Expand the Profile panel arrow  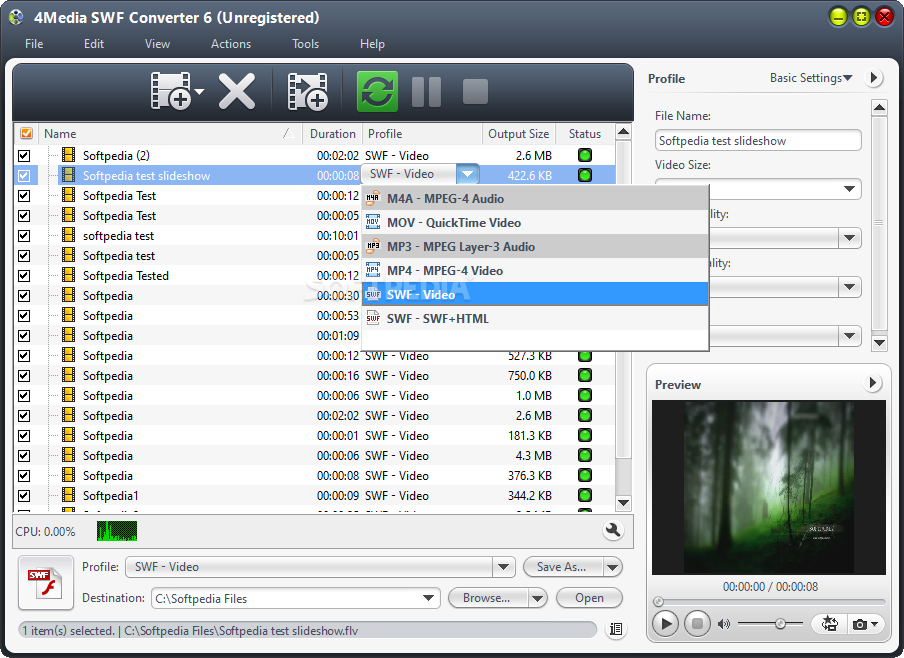click(874, 77)
